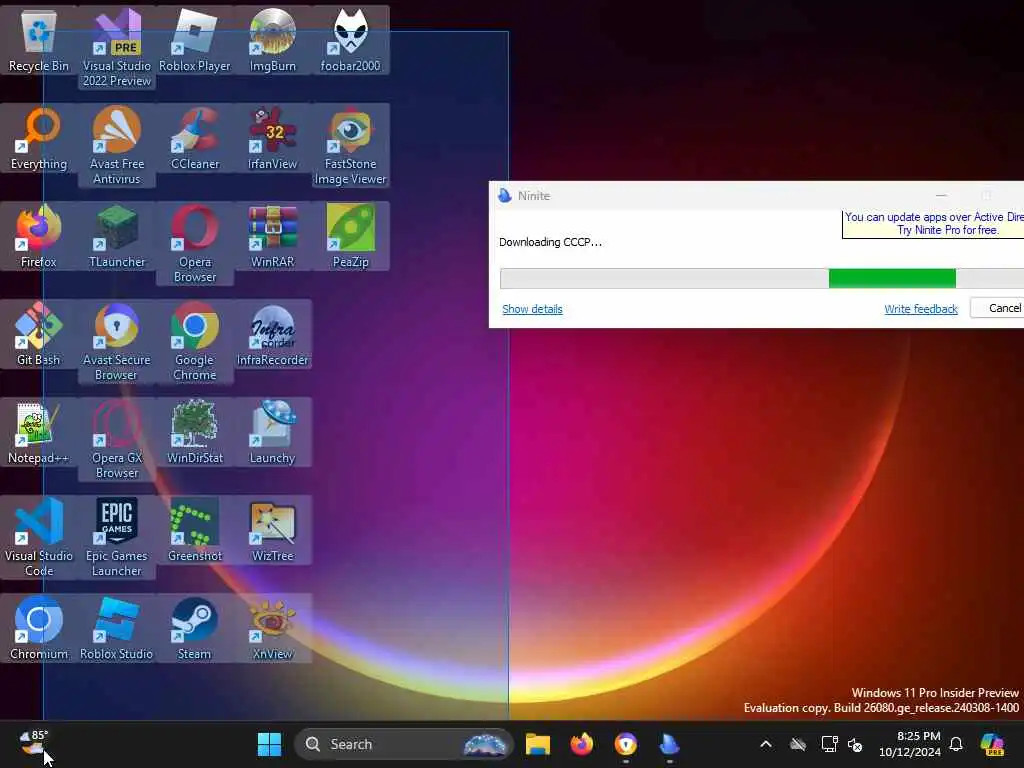This screenshot has height=768, width=1024.
Task: Open the notifications bell
Action: pyautogui.click(x=955, y=744)
